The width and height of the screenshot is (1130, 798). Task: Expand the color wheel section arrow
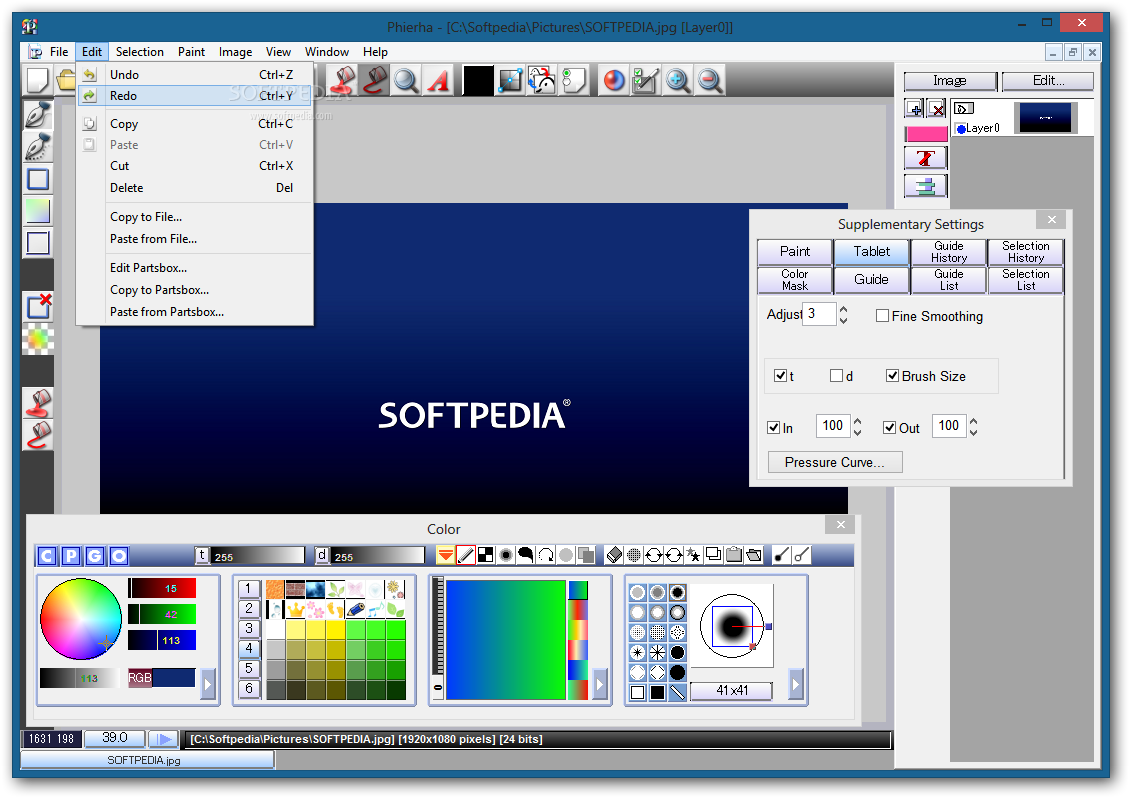pyautogui.click(x=208, y=684)
